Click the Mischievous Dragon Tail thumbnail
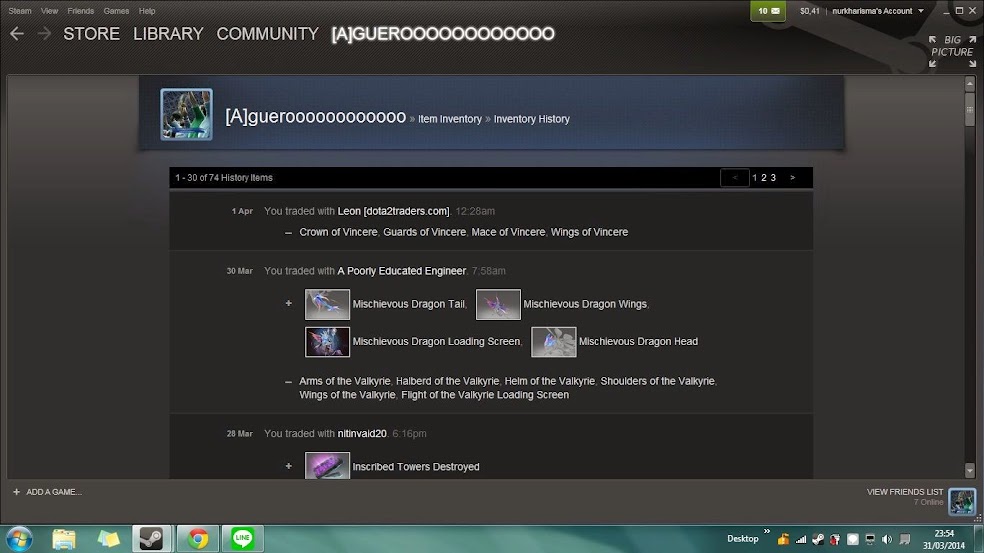 (327, 304)
